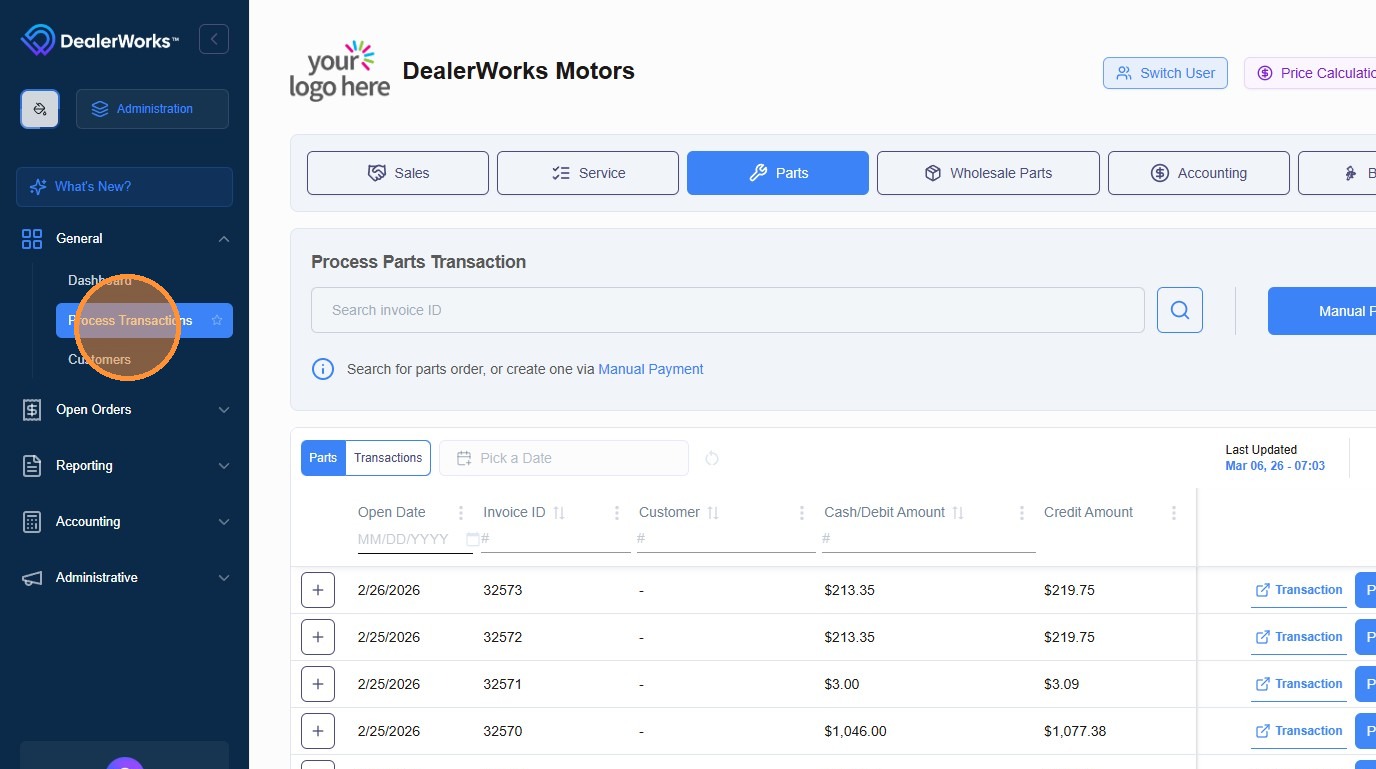The image size is (1376, 769).
Task: Open the Service tab
Action: 588,173
